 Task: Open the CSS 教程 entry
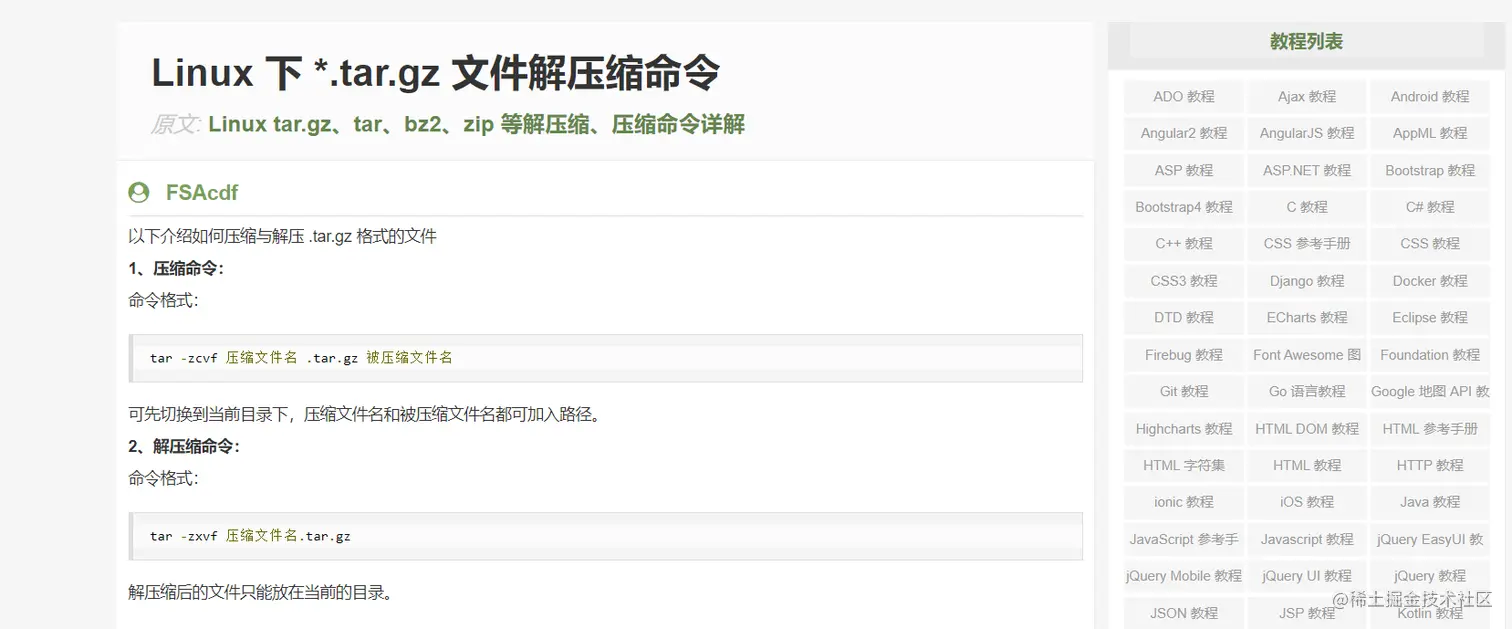tap(1430, 243)
